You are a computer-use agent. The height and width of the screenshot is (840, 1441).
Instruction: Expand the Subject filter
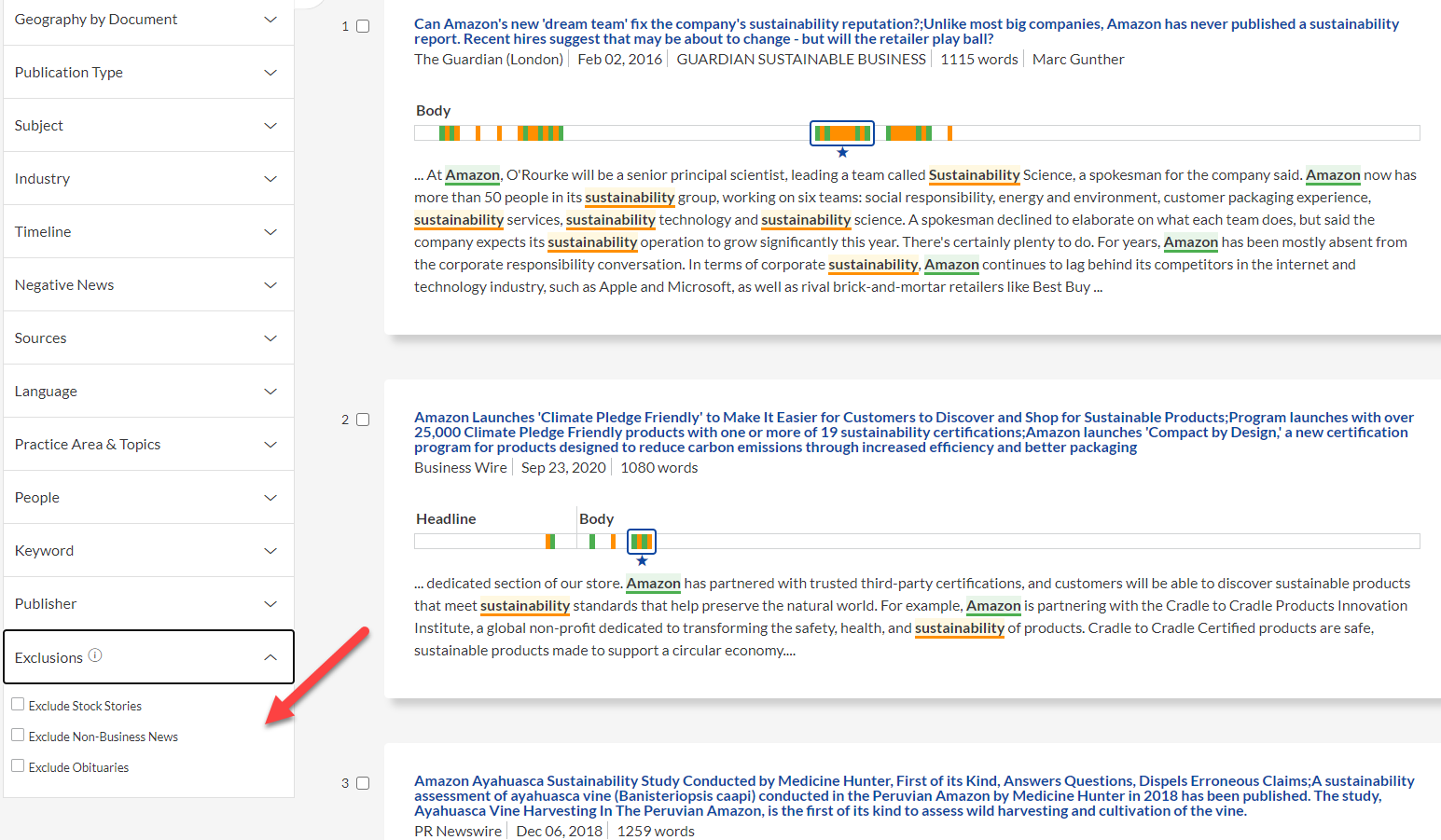148,125
